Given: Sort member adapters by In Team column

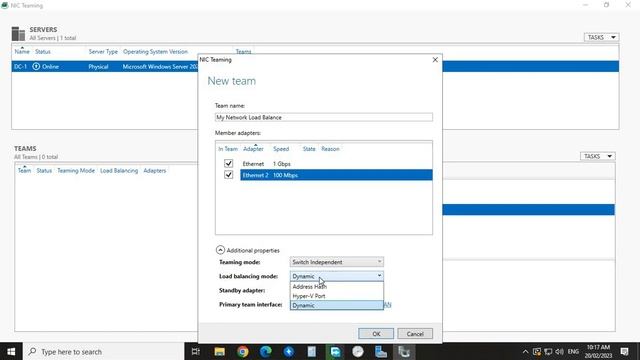Looking at the screenshot, I should click(x=228, y=149).
